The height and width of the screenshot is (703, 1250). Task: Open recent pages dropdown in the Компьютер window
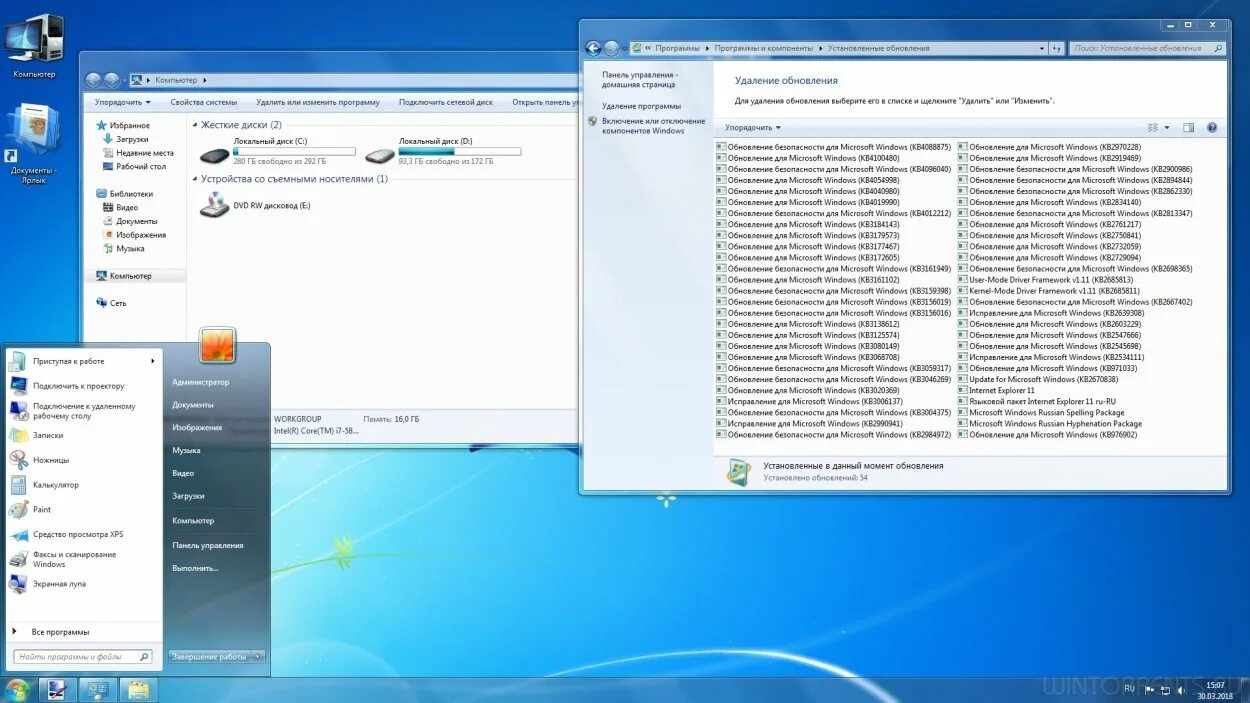click(x=124, y=80)
